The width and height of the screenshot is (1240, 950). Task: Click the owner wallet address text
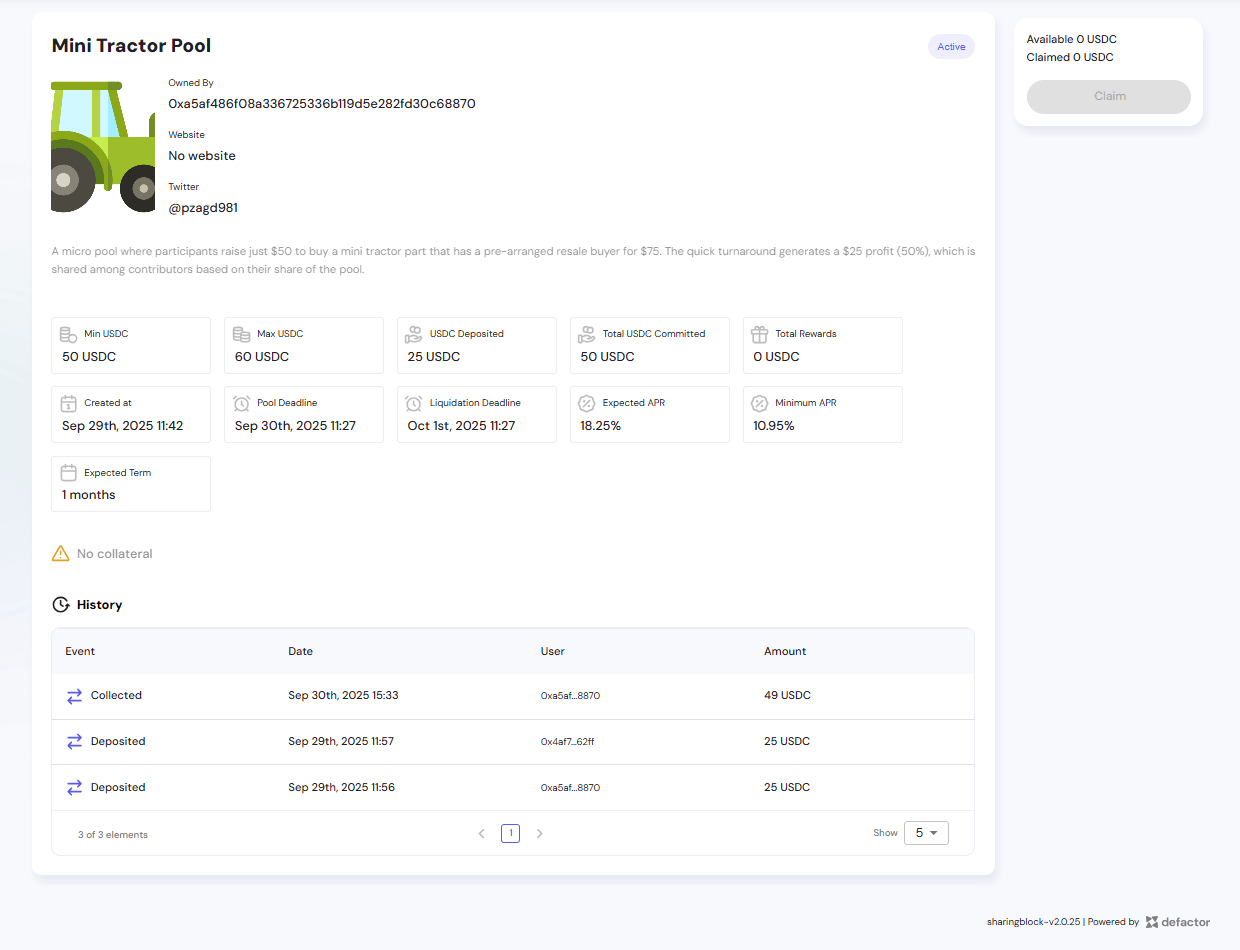(x=321, y=104)
